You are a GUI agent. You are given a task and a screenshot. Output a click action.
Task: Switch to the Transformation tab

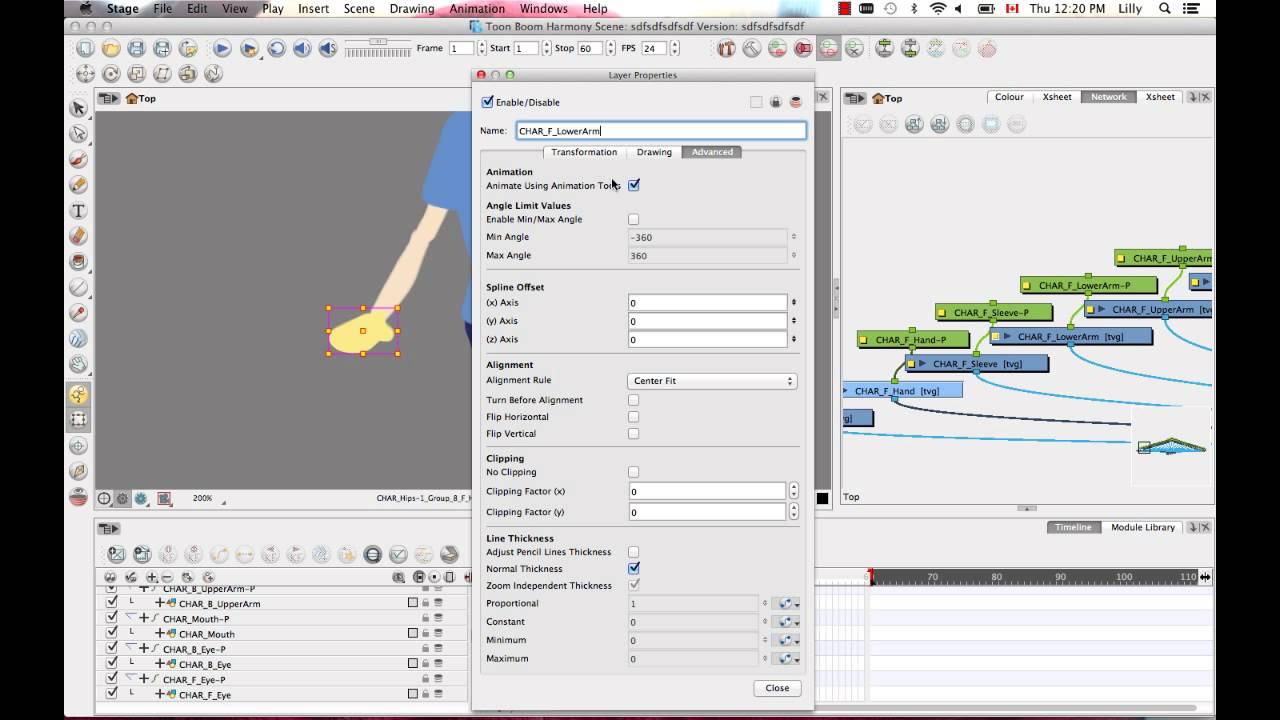click(584, 152)
